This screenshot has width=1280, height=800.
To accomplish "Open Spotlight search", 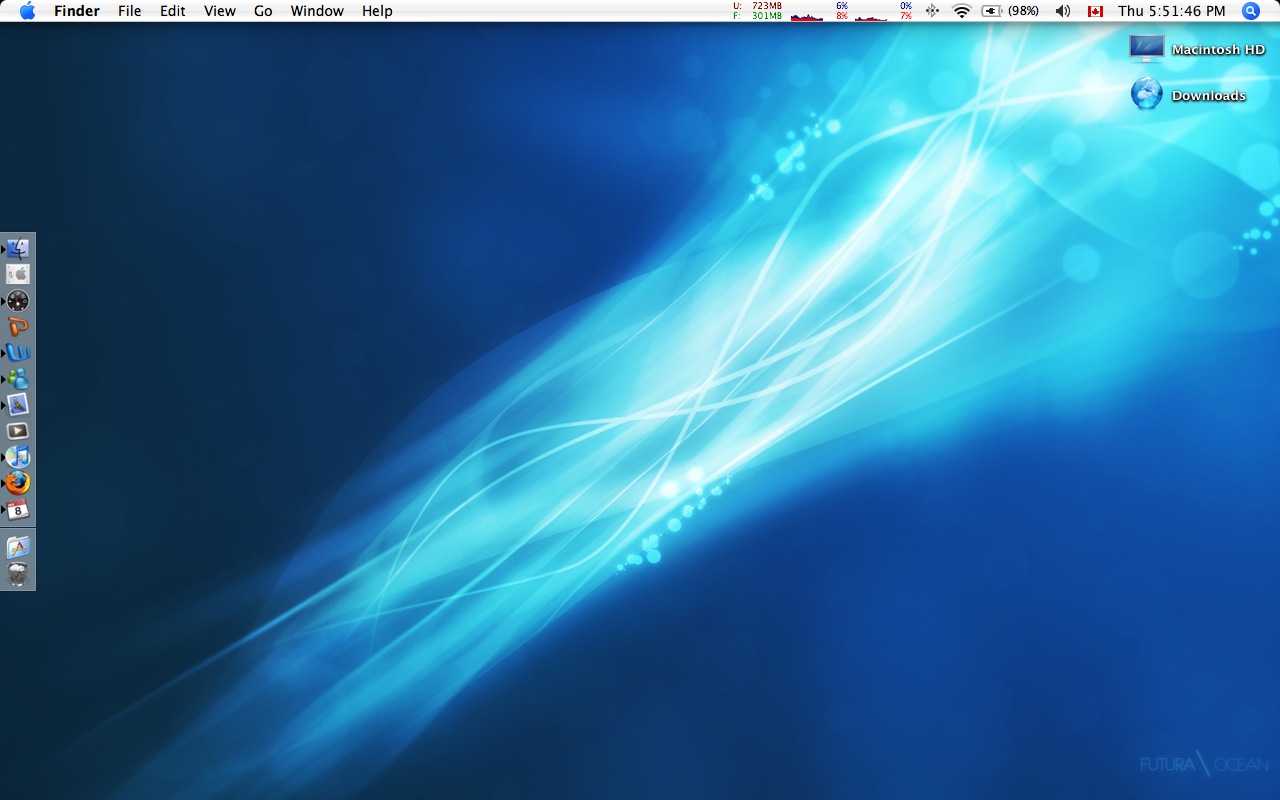I will [1250, 11].
